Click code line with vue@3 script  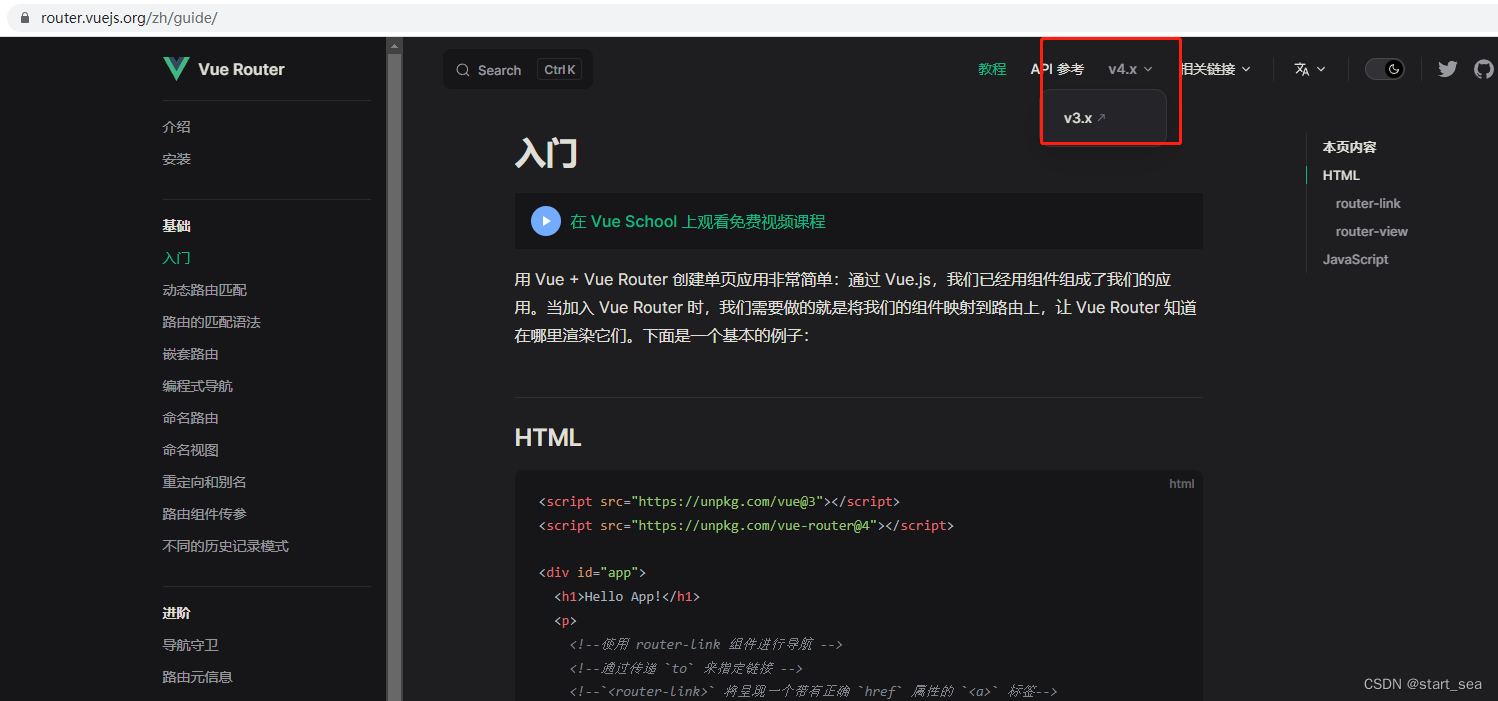click(719, 501)
